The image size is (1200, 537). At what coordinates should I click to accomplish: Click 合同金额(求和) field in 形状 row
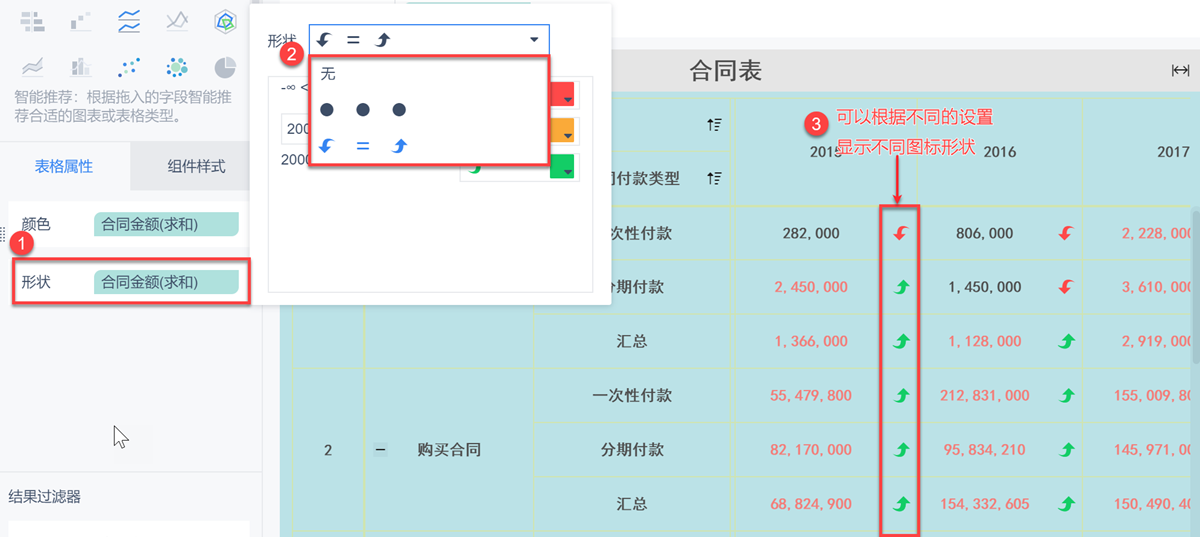coord(166,282)
